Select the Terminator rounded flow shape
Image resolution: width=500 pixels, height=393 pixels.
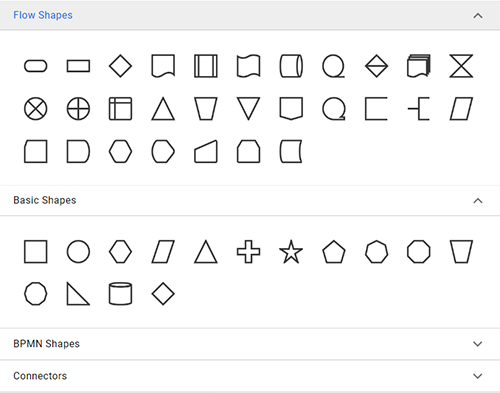coord(36,66)
